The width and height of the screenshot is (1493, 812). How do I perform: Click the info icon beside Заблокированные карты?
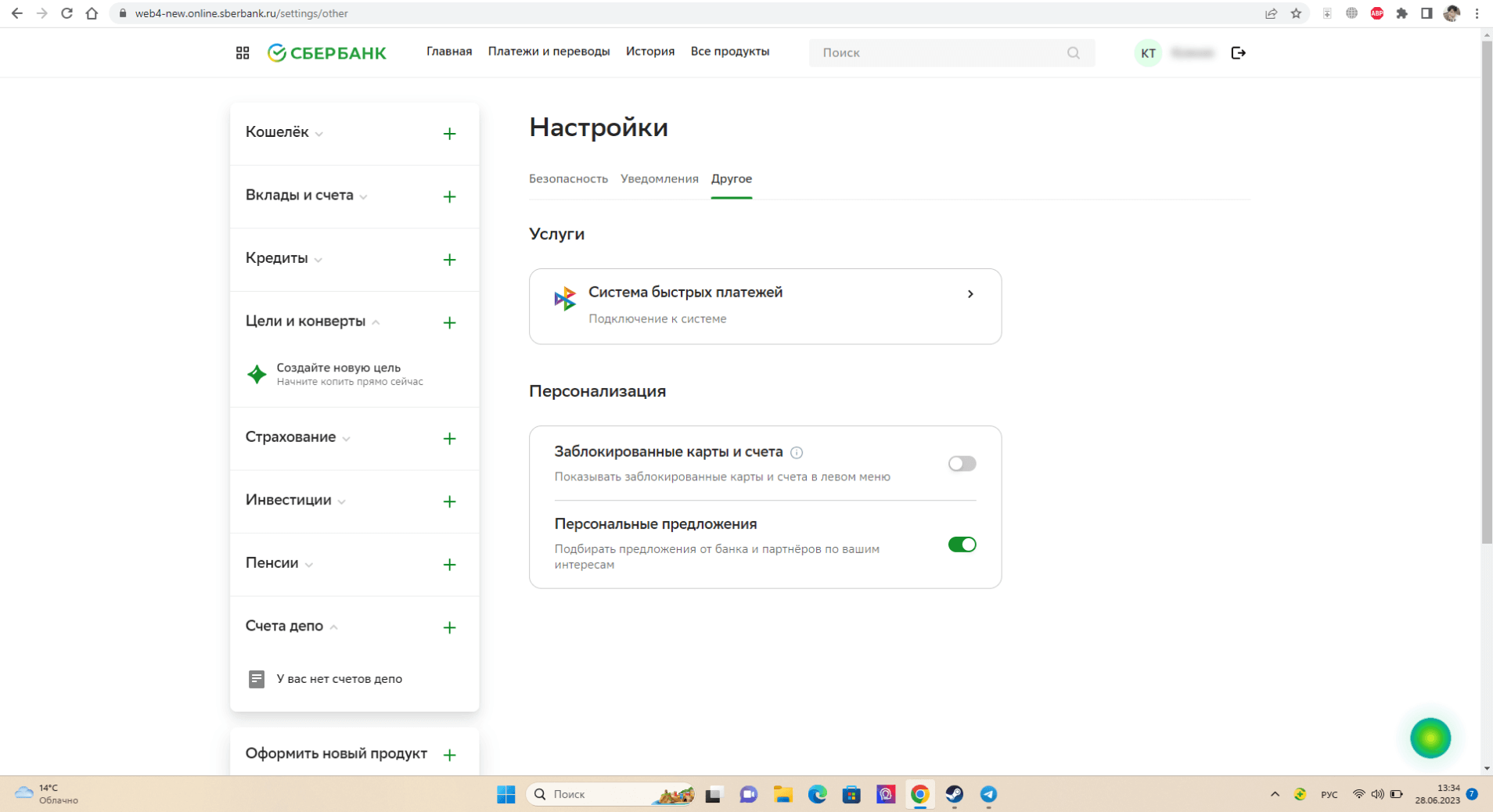coord(797,452)
